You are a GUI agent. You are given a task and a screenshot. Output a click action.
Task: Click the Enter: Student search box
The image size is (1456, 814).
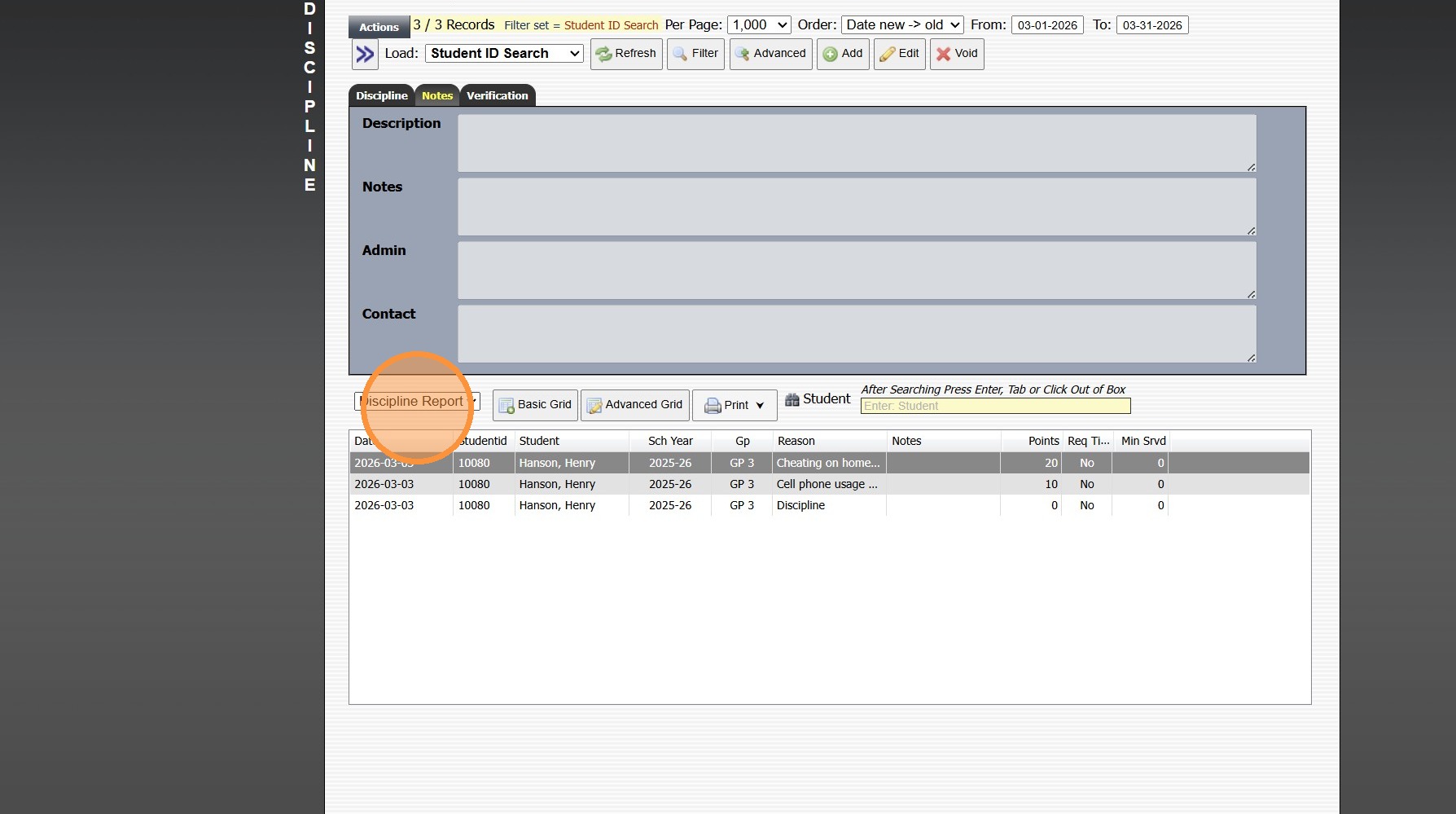coord(995,406)
